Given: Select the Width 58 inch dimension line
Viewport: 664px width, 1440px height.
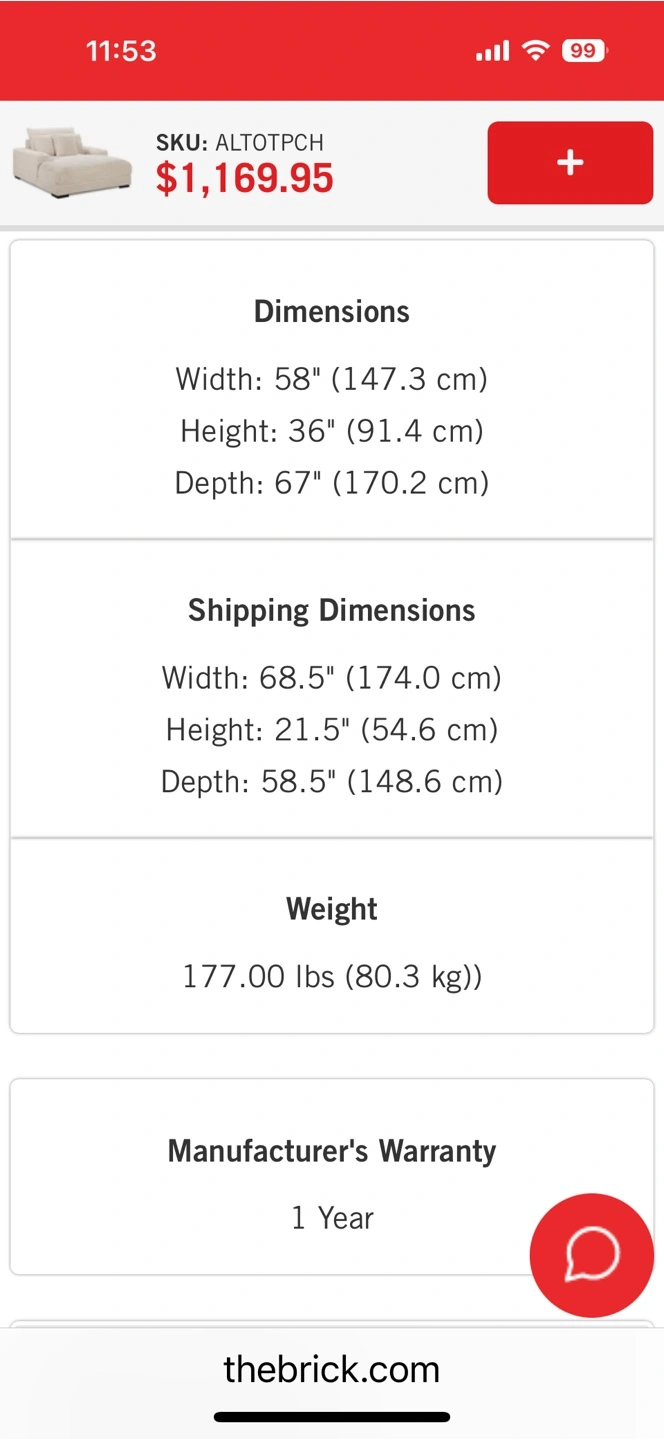Looking at the screenshot, I should [332, 379].
